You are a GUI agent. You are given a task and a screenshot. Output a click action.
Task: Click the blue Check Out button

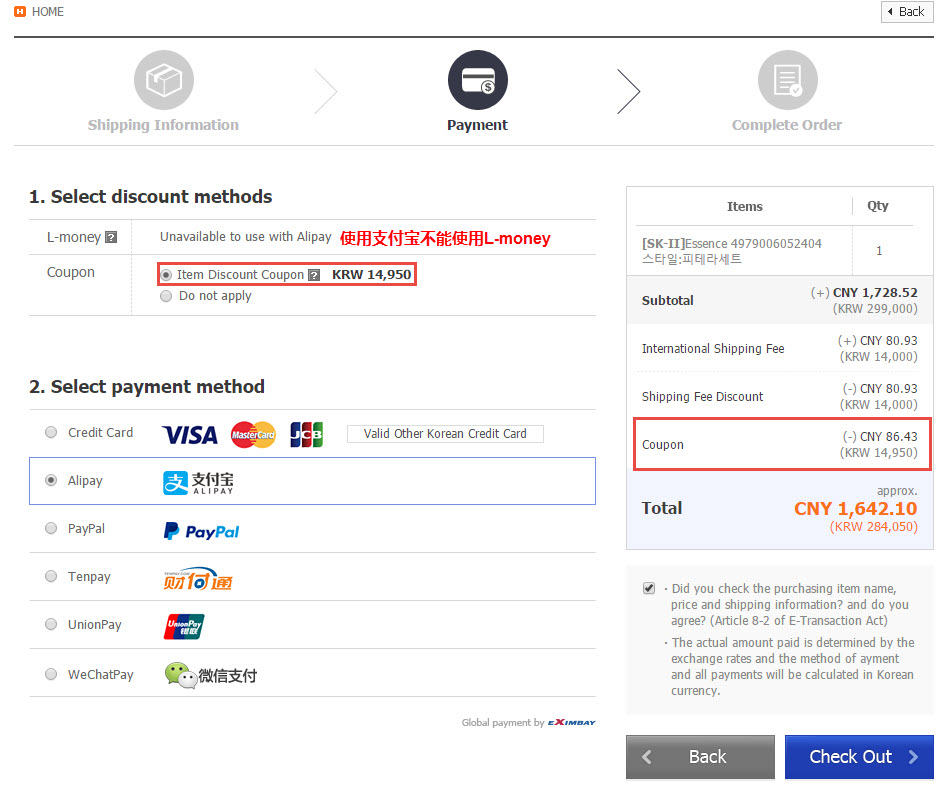(x=859, y=757)
